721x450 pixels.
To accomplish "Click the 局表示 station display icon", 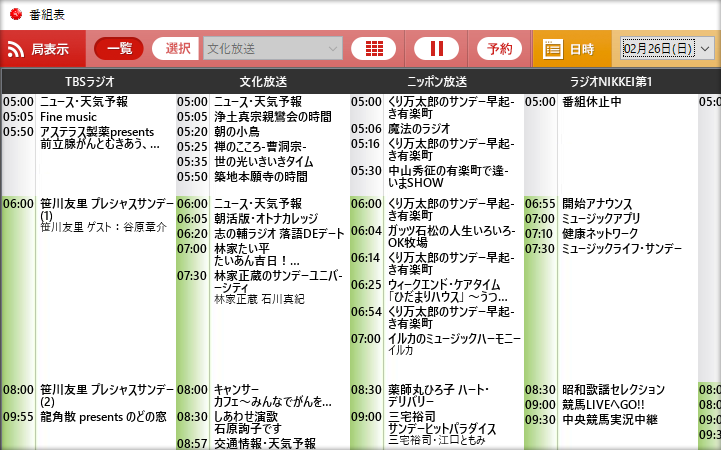I will pos(16,49).
